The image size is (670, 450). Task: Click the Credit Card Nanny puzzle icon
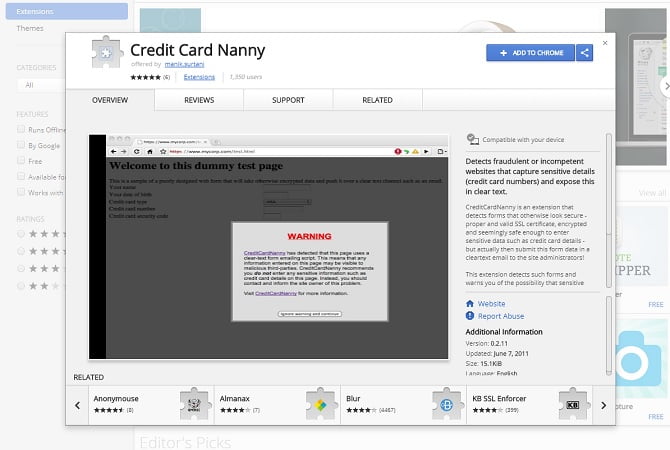click(x=107, y=52)
